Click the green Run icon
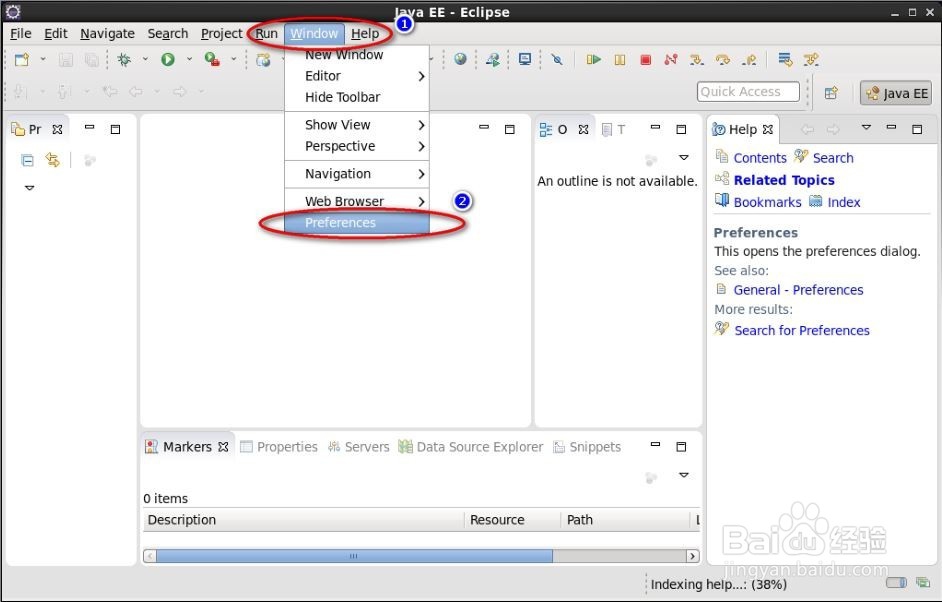 point(168,59)
